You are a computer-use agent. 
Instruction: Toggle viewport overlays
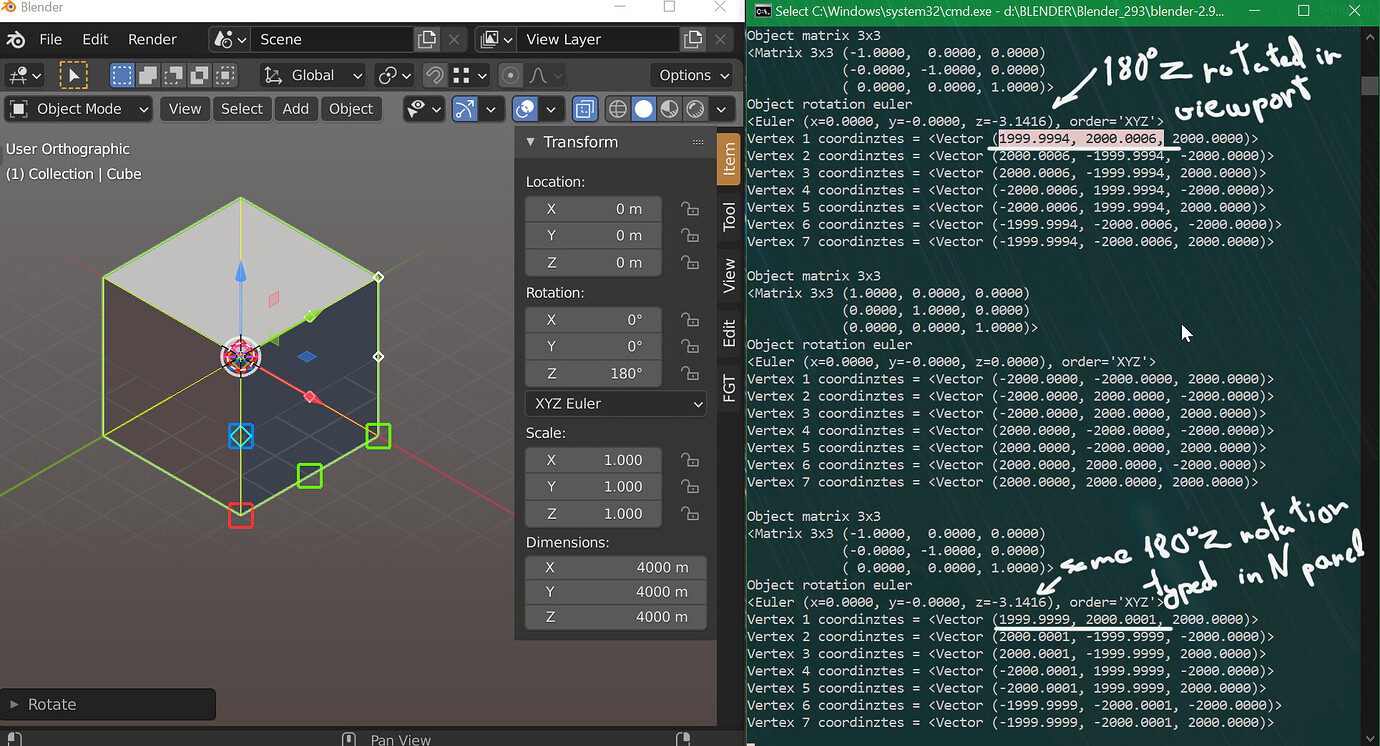525,109
